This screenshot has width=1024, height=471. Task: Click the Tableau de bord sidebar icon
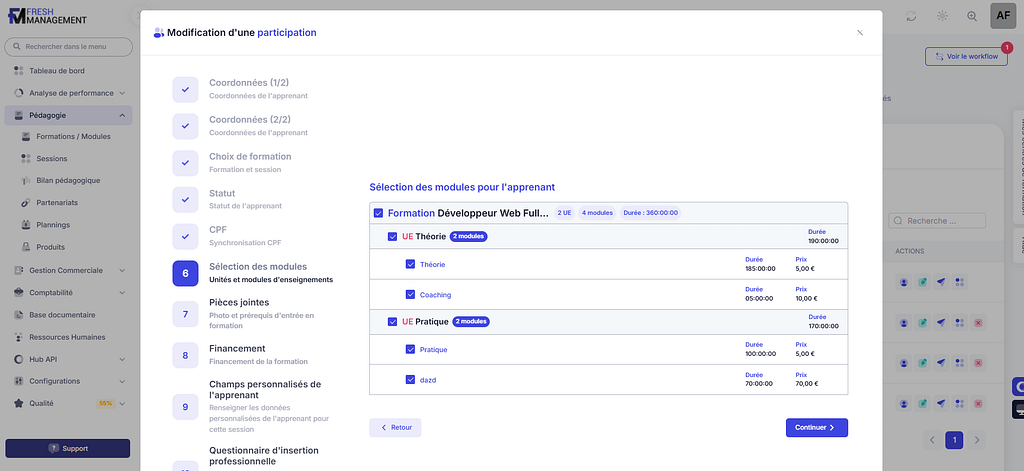click(x=18, y=71)
